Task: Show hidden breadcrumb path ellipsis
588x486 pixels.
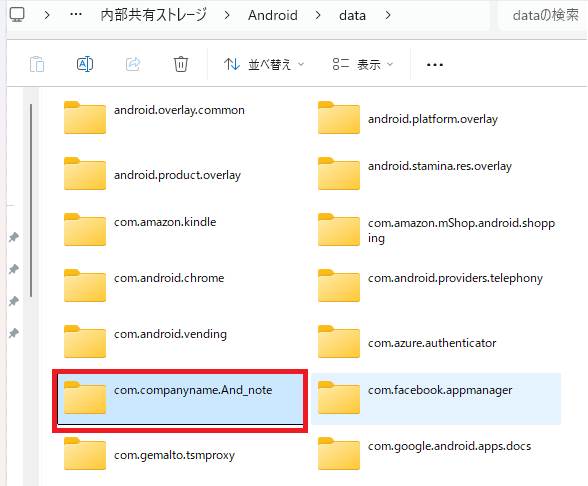Action: pyautogui.click(x=76, y=15)
